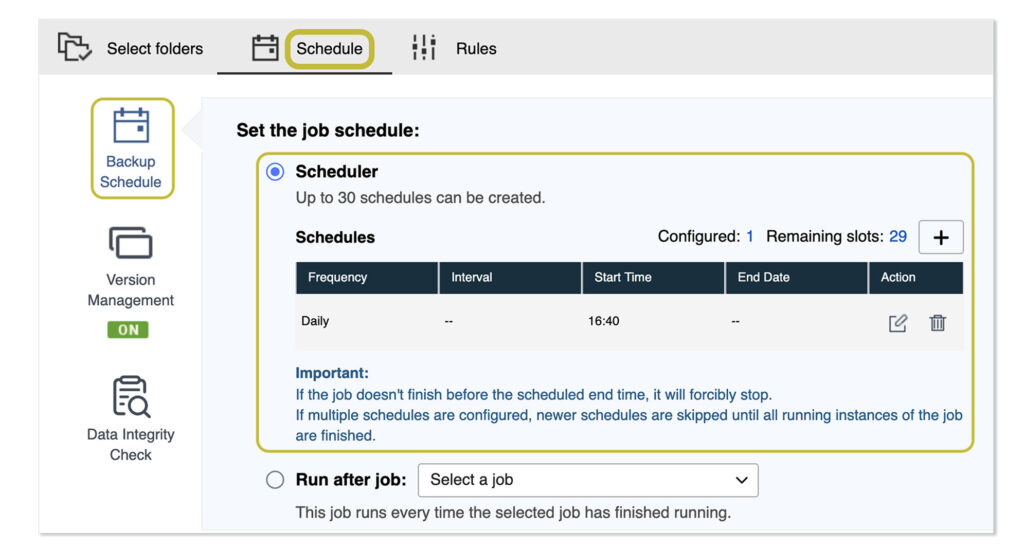The height and width of the screenshot is (549, 1024).
Task: Switch to the Rules tab
Action: (476, 48)
